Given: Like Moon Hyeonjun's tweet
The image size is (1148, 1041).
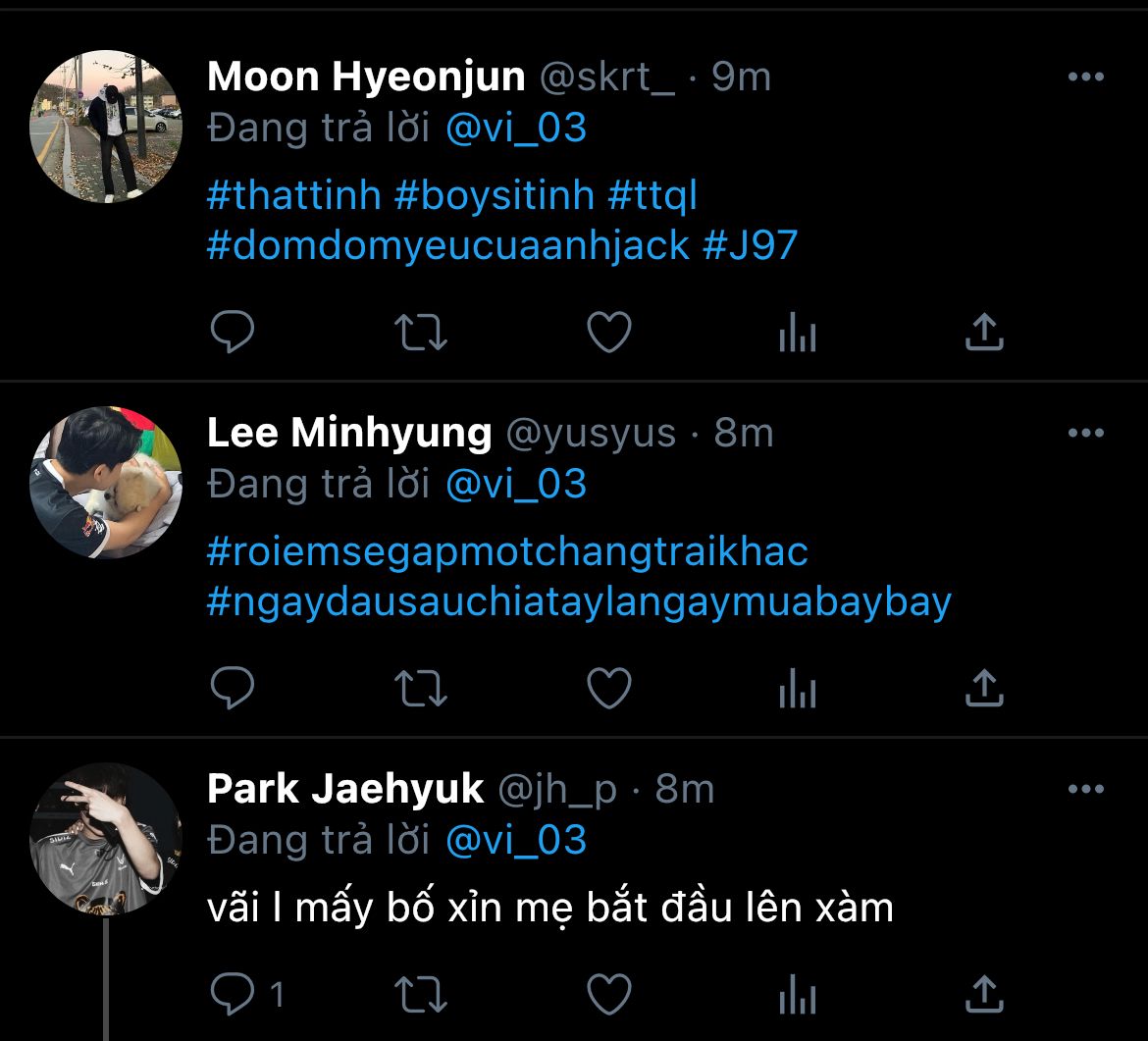Looking at the screenshot, I should click(608, 333).
